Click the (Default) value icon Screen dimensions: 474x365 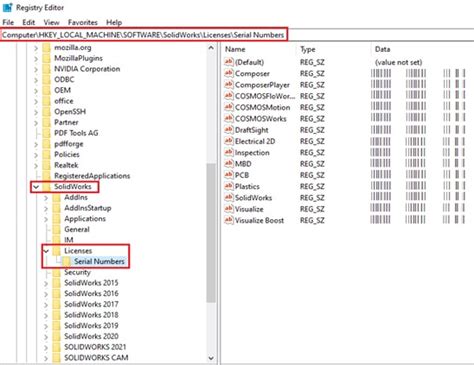[x=229, y=62]
